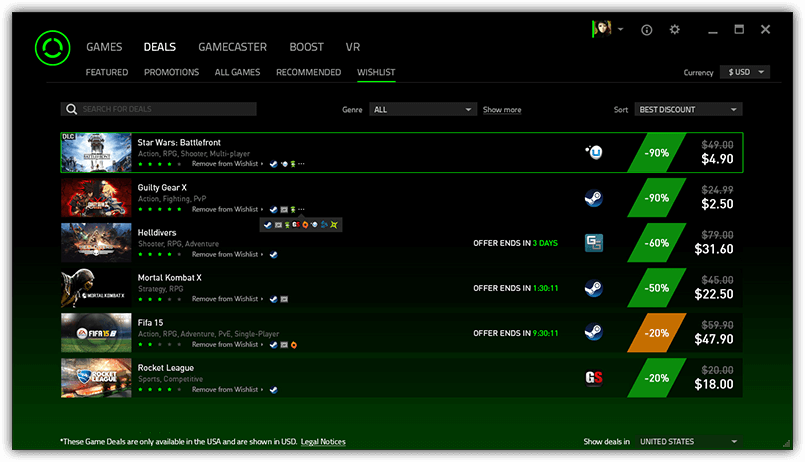Click the GamersGate store icon for Helldivers
Image resolution: width=805 pixels, height=462 pixels.
(594, 243)
